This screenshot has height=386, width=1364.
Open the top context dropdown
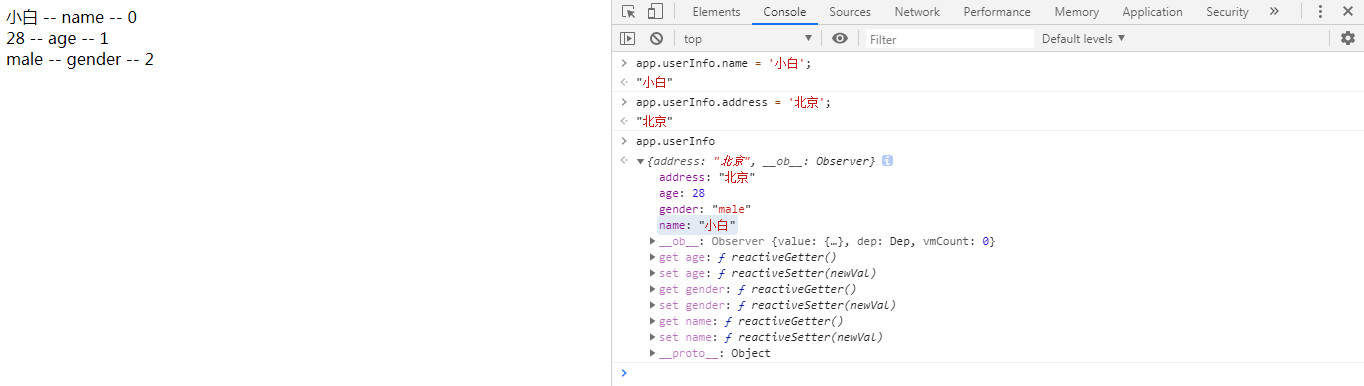click(x=748, y=38)
